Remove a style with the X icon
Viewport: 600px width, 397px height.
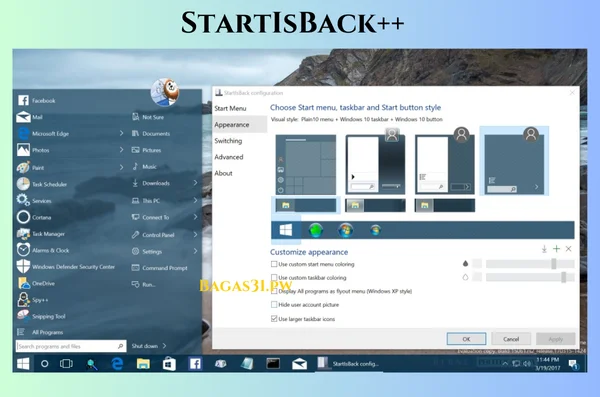point(569,249)
